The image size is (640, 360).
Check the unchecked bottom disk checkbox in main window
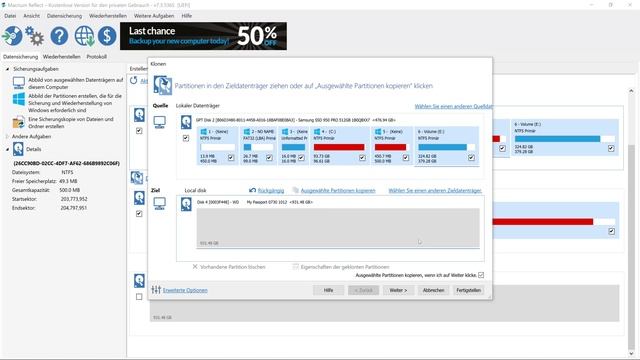coord(139,297)
